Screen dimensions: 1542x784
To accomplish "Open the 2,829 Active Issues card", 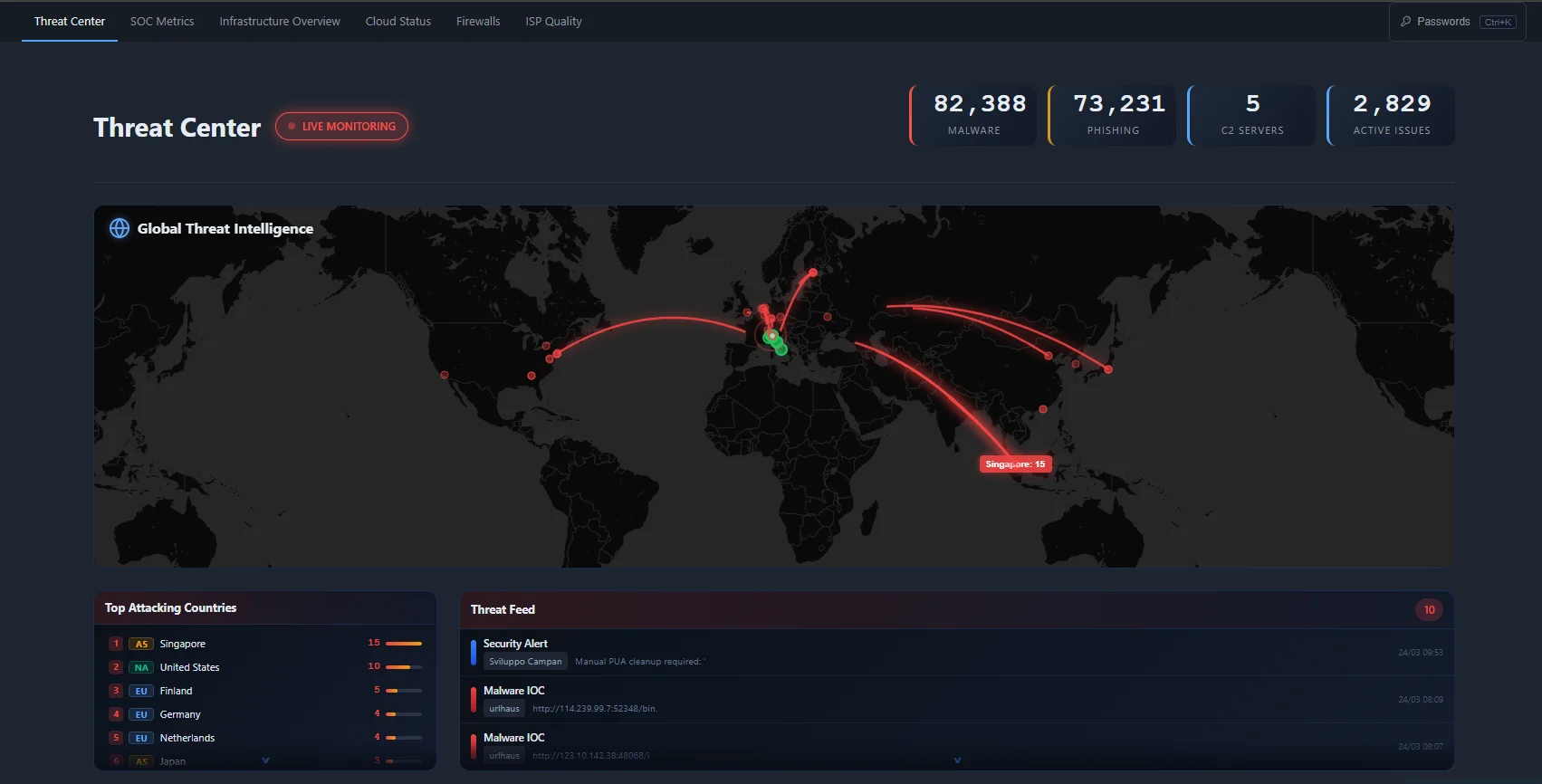I will (x=1392, y=115).
